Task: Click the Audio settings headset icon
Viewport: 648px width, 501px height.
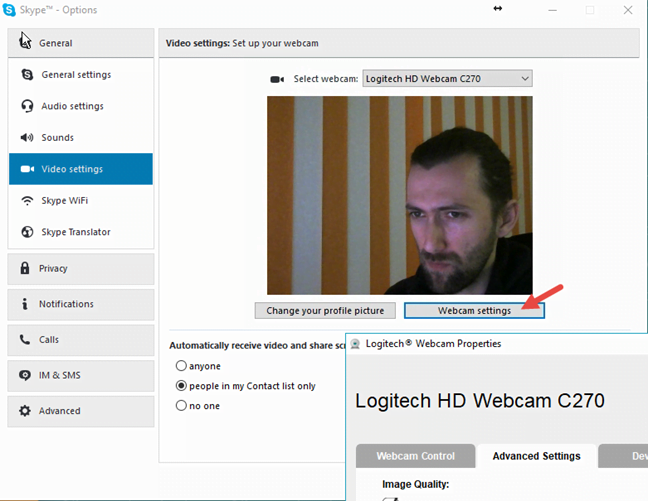Action: point(27,106)
